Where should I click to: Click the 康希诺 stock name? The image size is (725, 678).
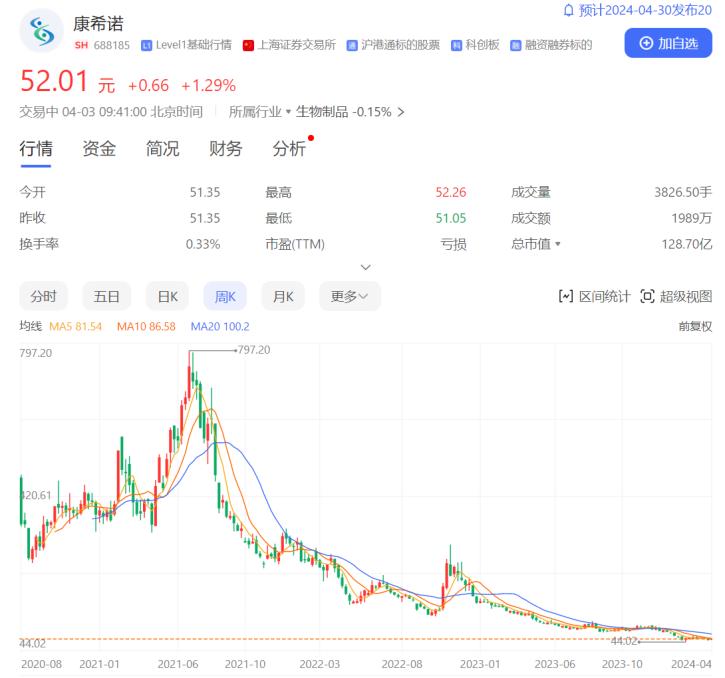click(x=98, y=24)
